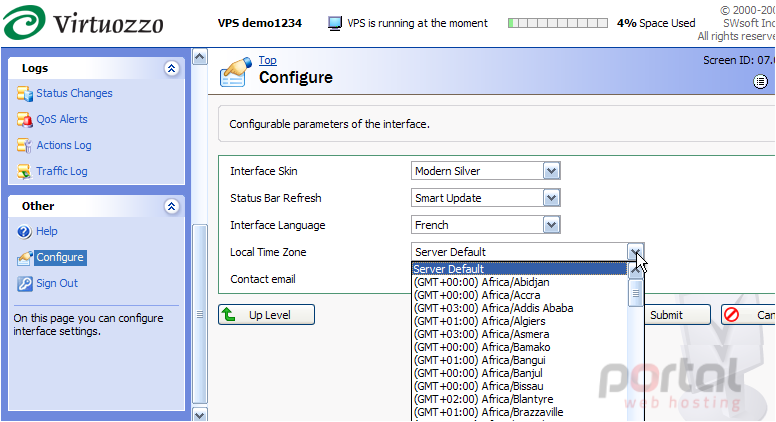Screen dimensions: 776x422
Task: Click the VPS demo1234 label
Action: (x=260, y=23)
